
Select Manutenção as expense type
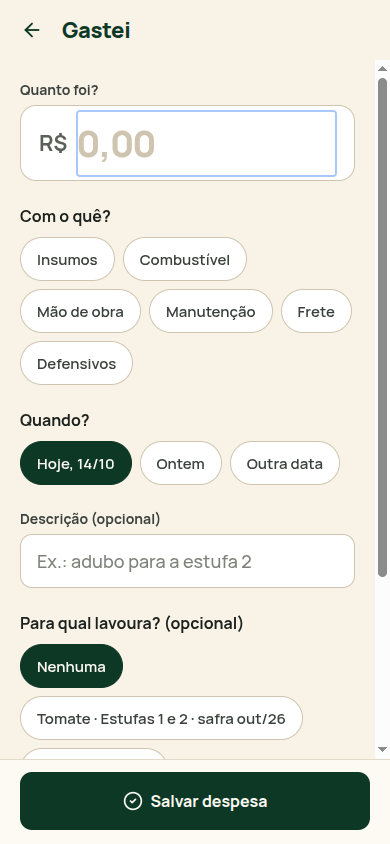pyautogui.click(x=211, y=311)
